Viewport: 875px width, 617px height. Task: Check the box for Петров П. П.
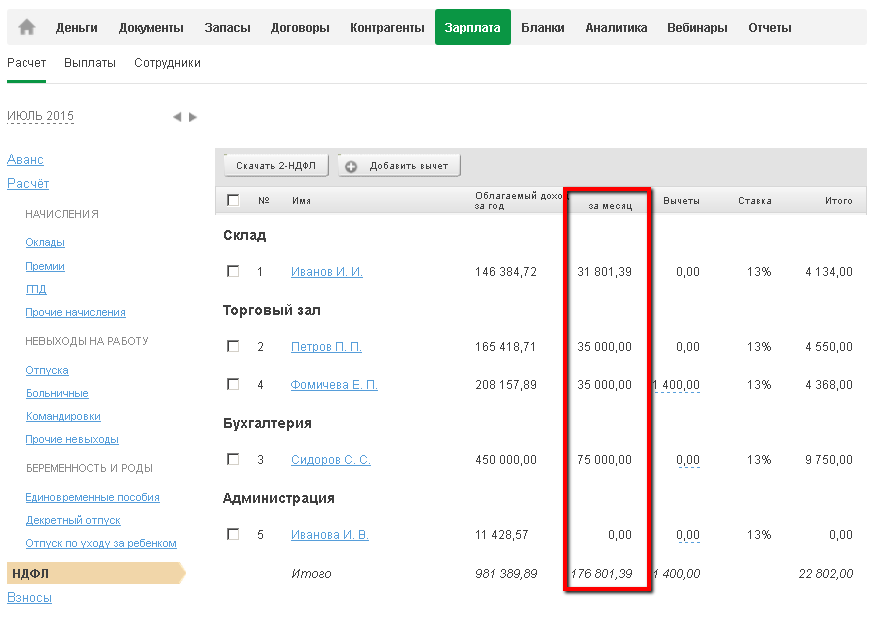pyautogui.click(x=233, y=346)
